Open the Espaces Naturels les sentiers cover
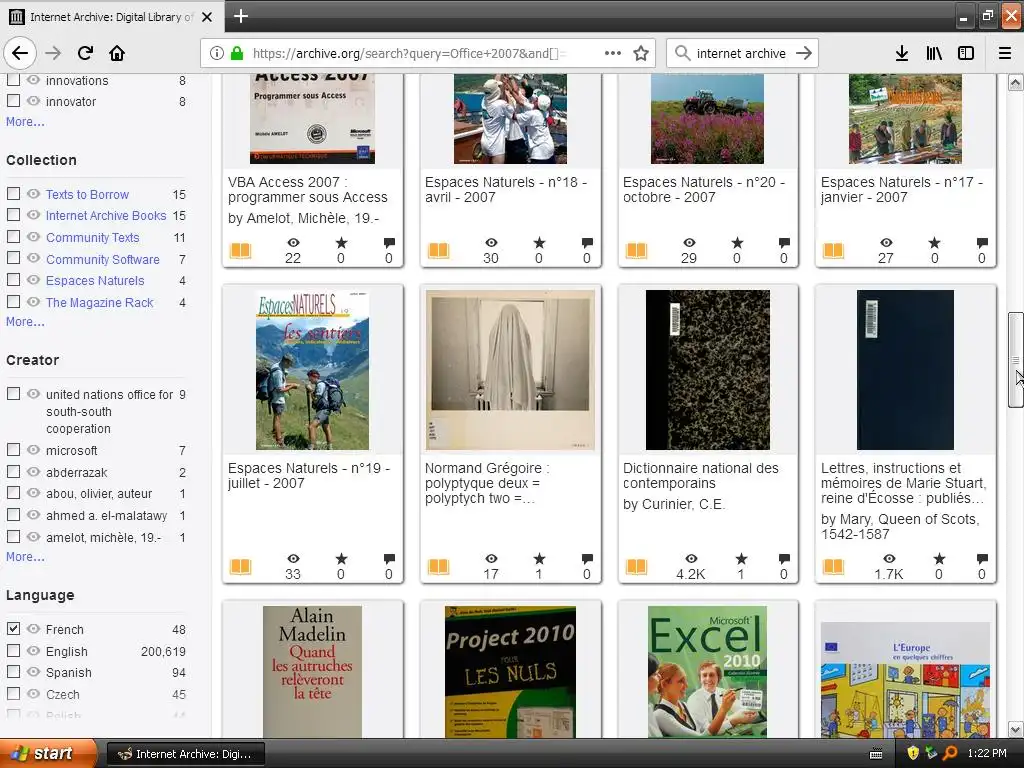 312,370
